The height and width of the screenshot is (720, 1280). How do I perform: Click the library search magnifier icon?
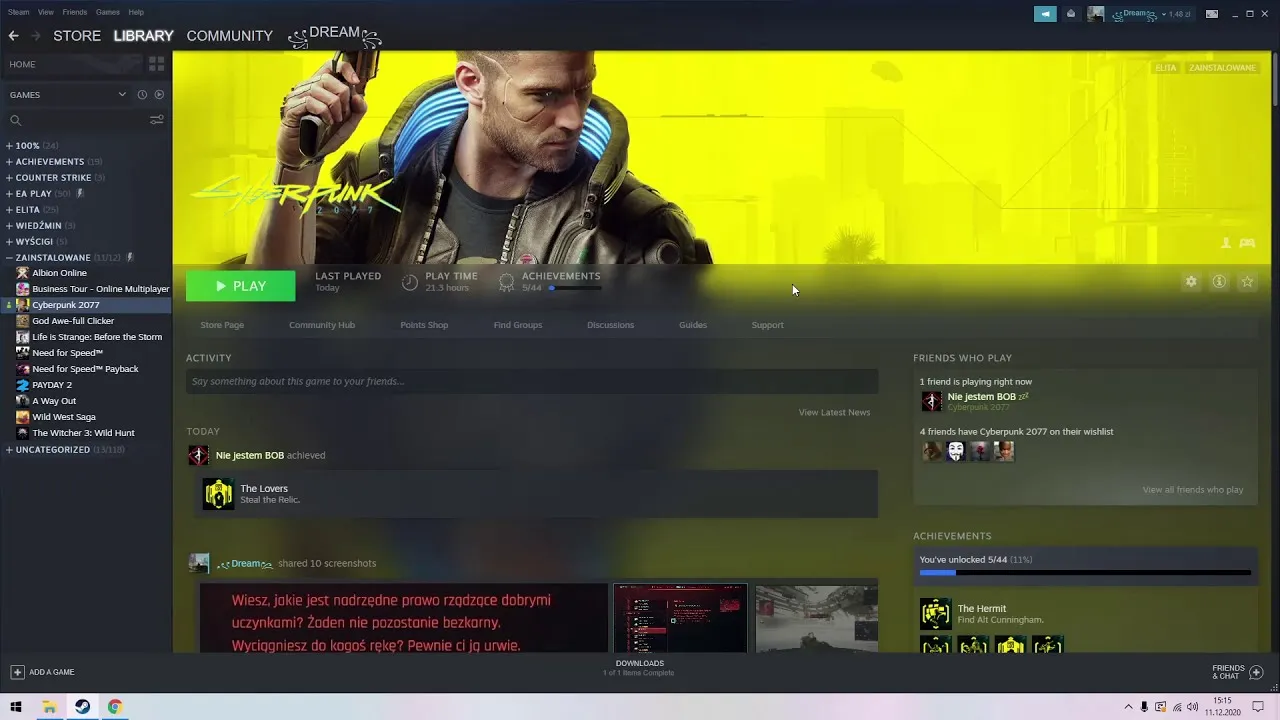(15, 120)
